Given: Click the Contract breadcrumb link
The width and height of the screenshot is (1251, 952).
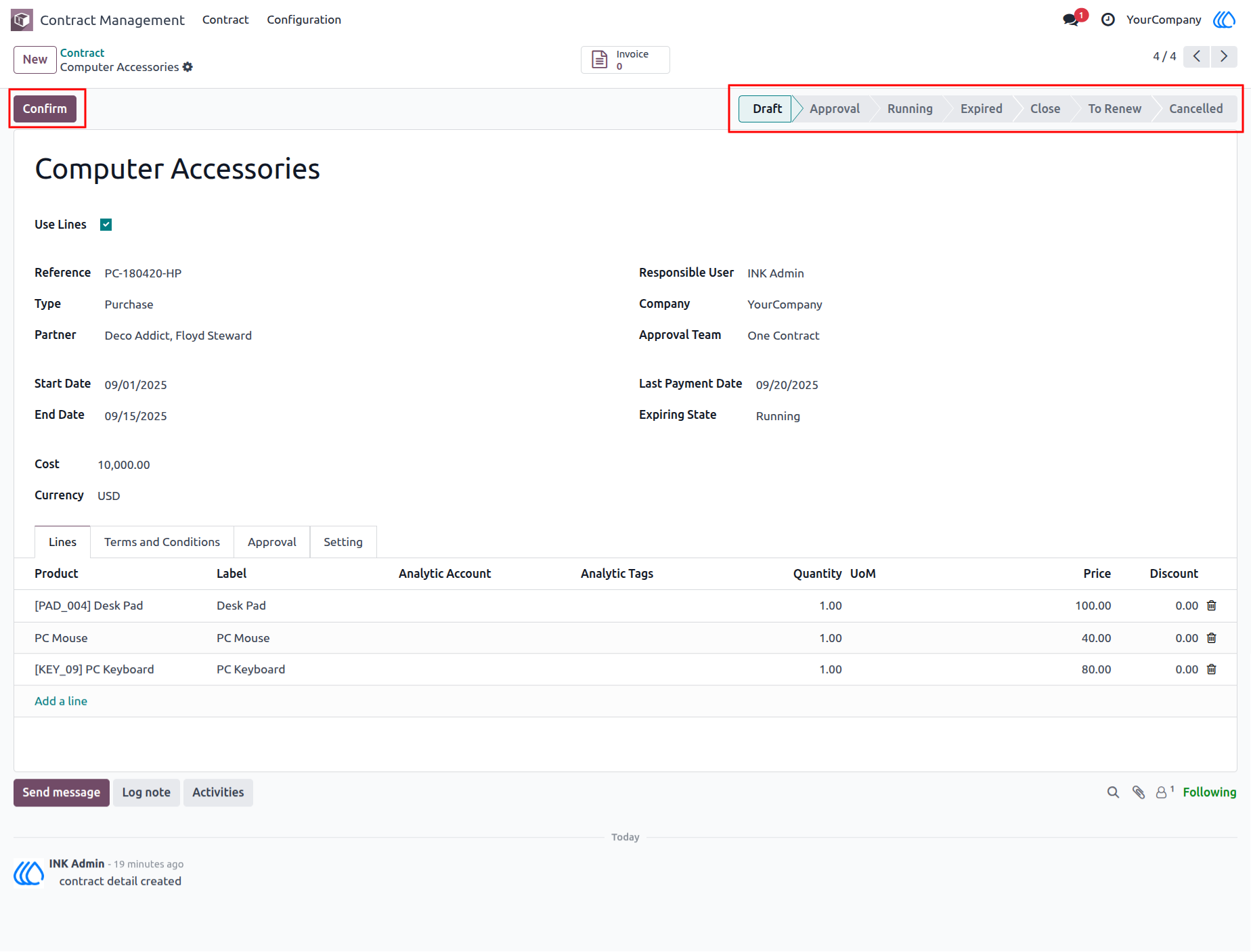Looking at the screenshot, I should click(82, 53).
